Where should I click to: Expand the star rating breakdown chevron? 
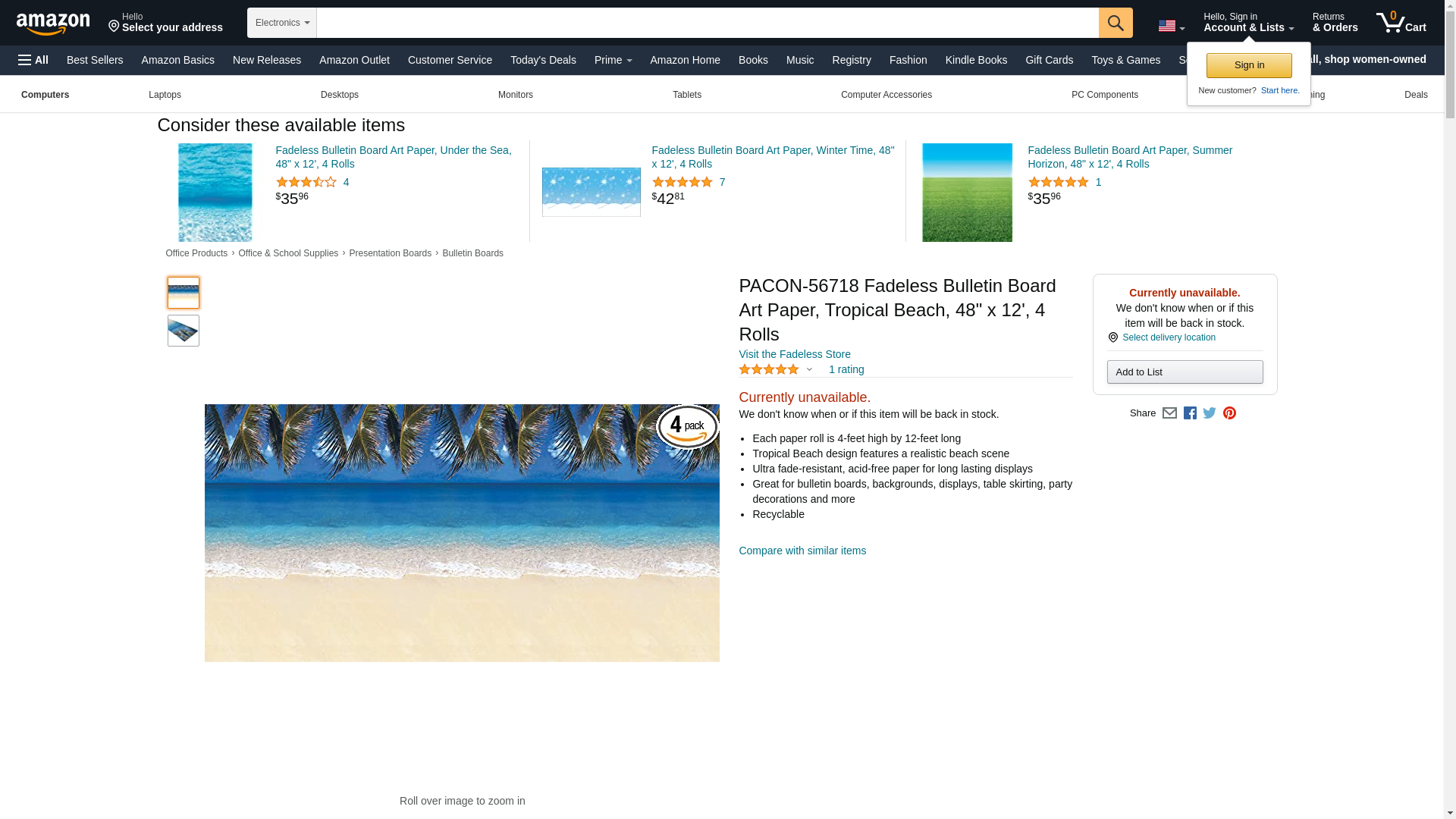[809, 370]
